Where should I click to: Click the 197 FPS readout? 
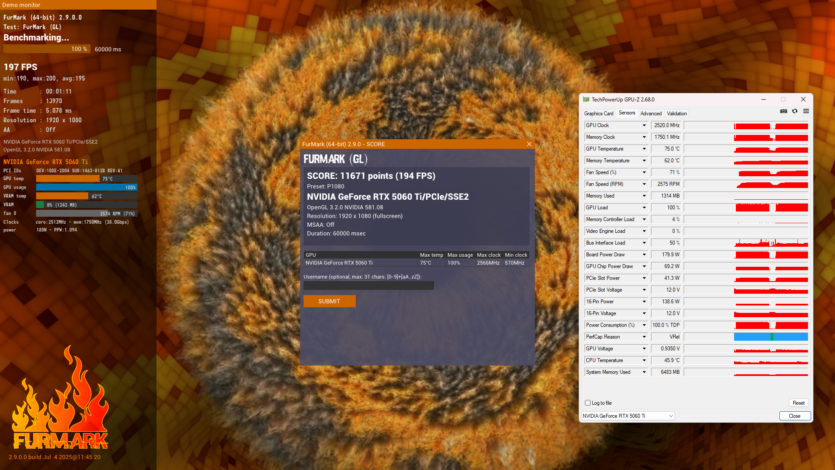tap(20, 67)
